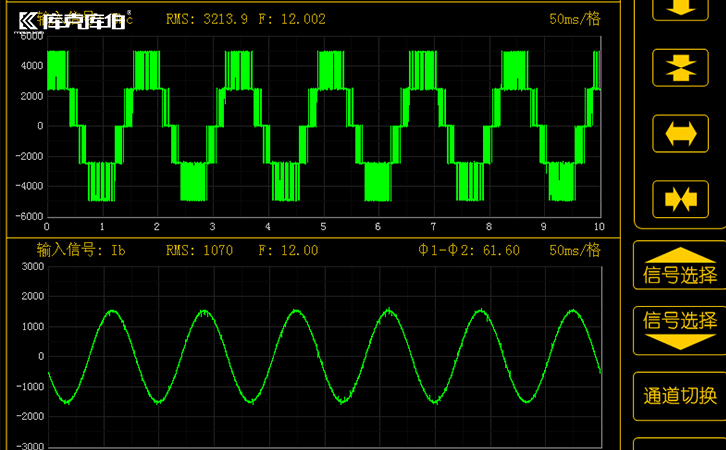Click the Φ1-Φ2: 61.60 phase readout

coord(469,250)
